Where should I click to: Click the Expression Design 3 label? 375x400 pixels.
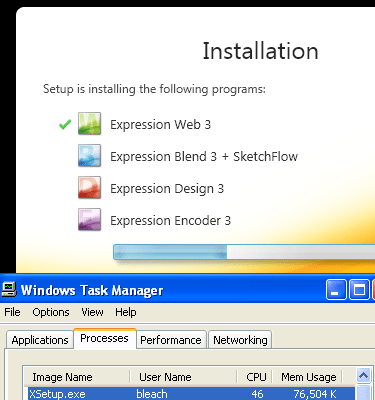167,189
